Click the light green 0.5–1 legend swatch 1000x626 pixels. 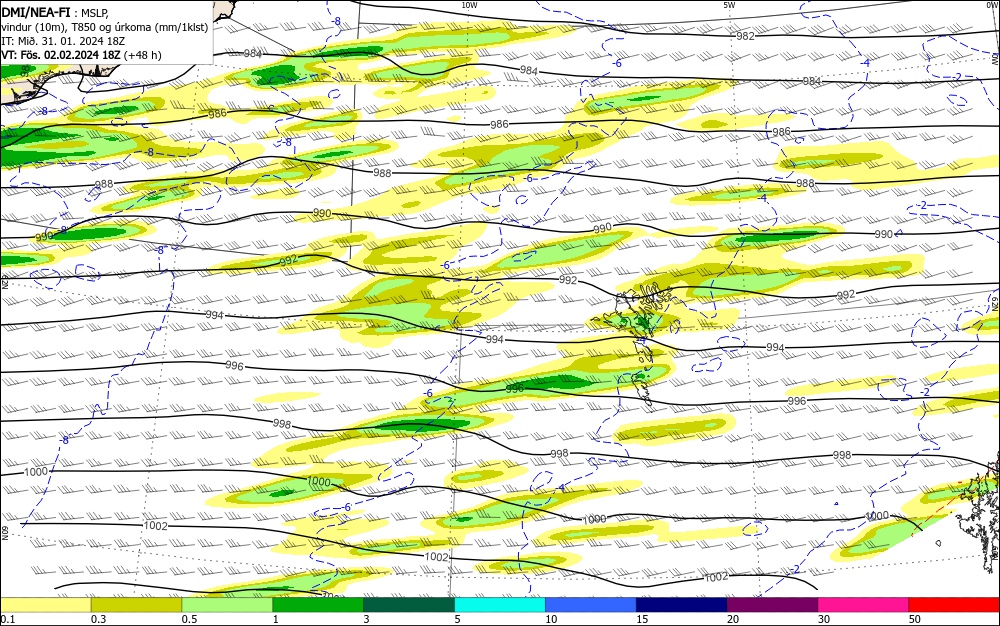(227, 605)
